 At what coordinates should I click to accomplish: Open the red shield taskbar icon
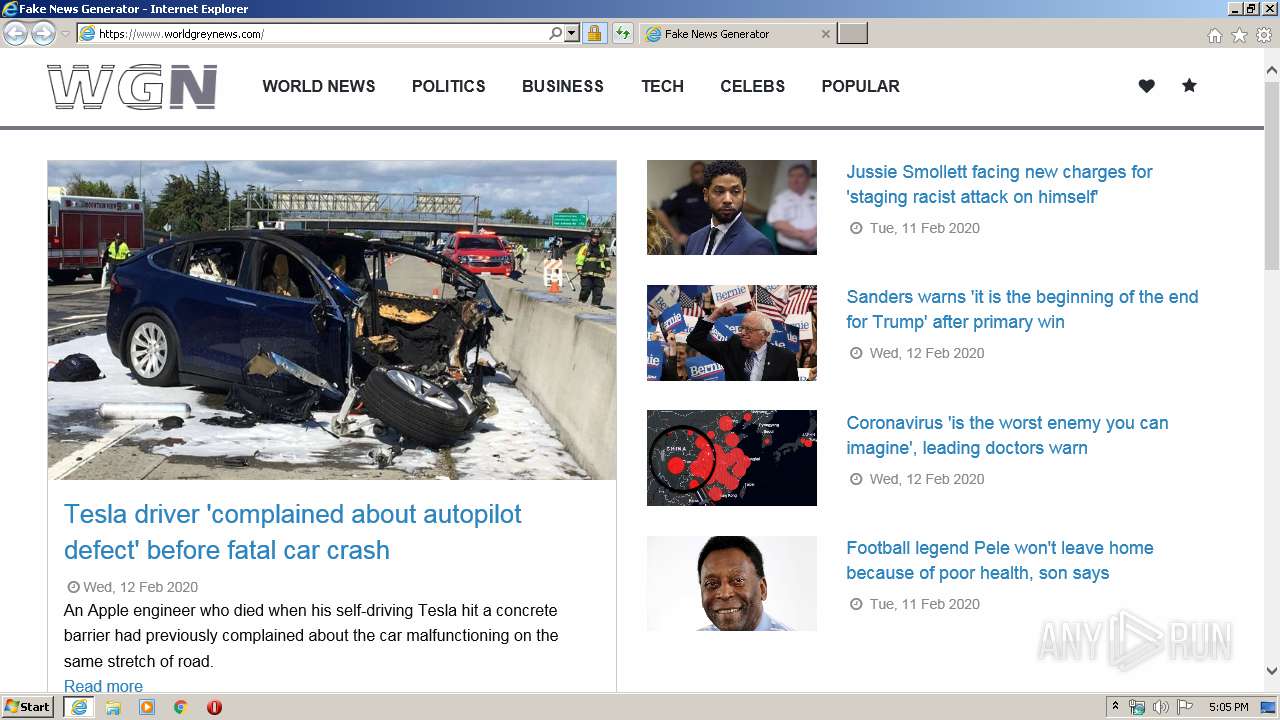[x=214, y=707]
